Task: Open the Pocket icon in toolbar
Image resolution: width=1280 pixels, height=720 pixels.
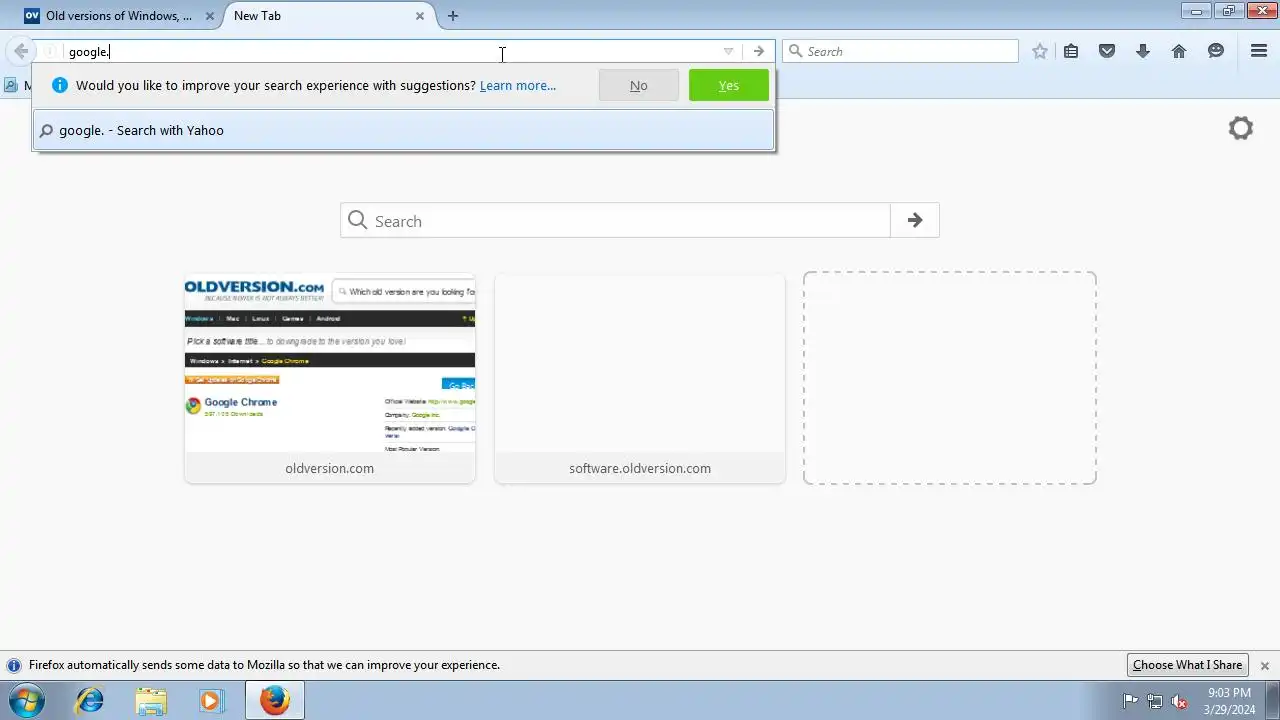Action: click(1107, 51)
